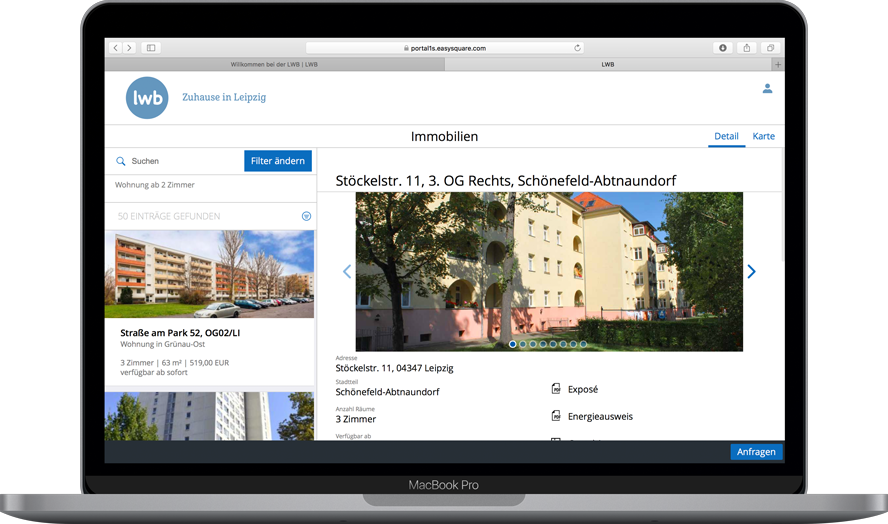Select first image carousel dot
The image size is (888, 524).
tap(513, 344)
